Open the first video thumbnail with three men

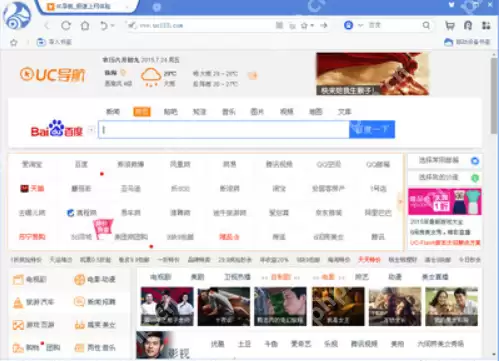click(x=167, y=306)
